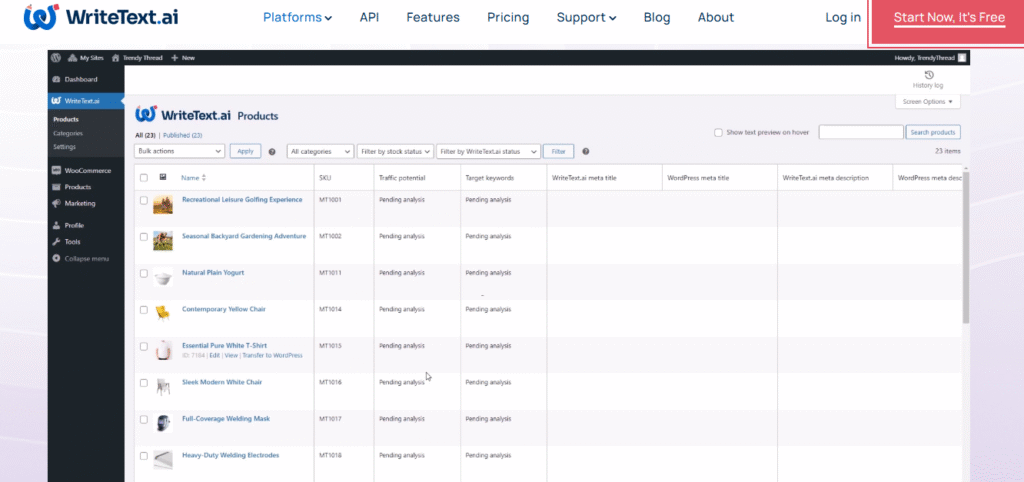The image size is (1024, 482).
Task: Click the Collapse menu sidebar icon
Action: (57, 258)
